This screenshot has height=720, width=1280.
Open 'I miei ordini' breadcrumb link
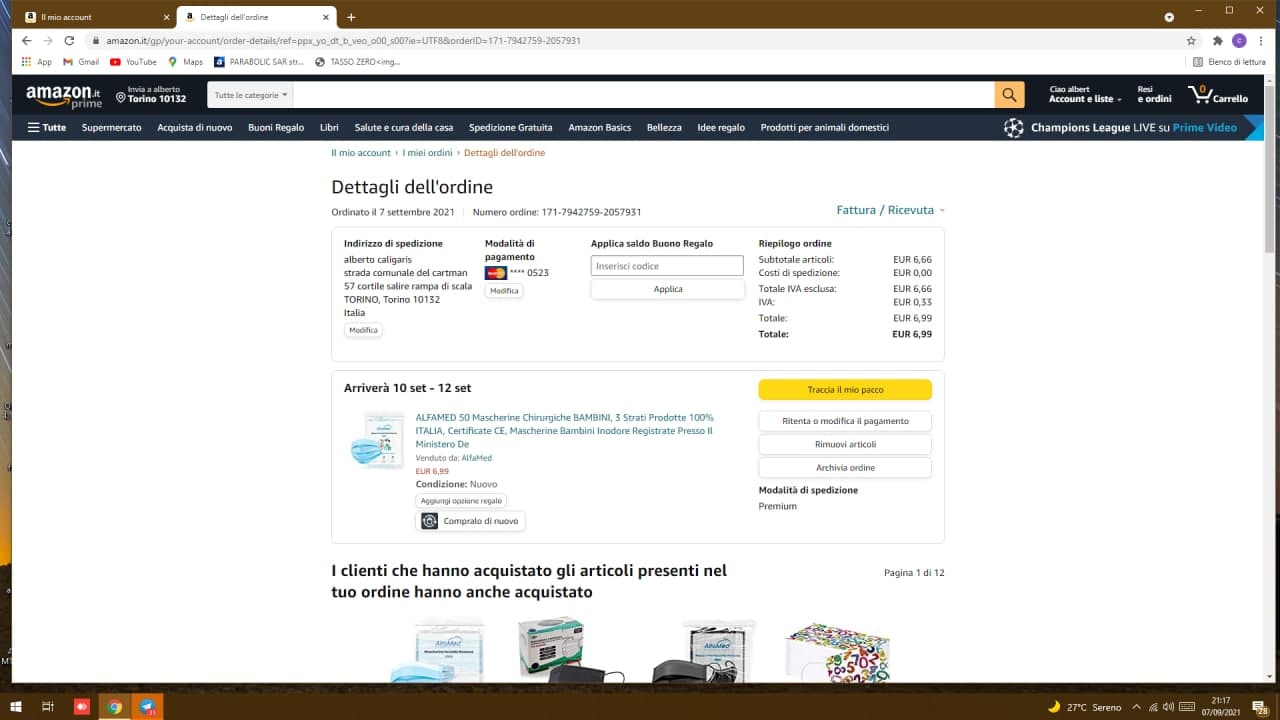point(427,153)
